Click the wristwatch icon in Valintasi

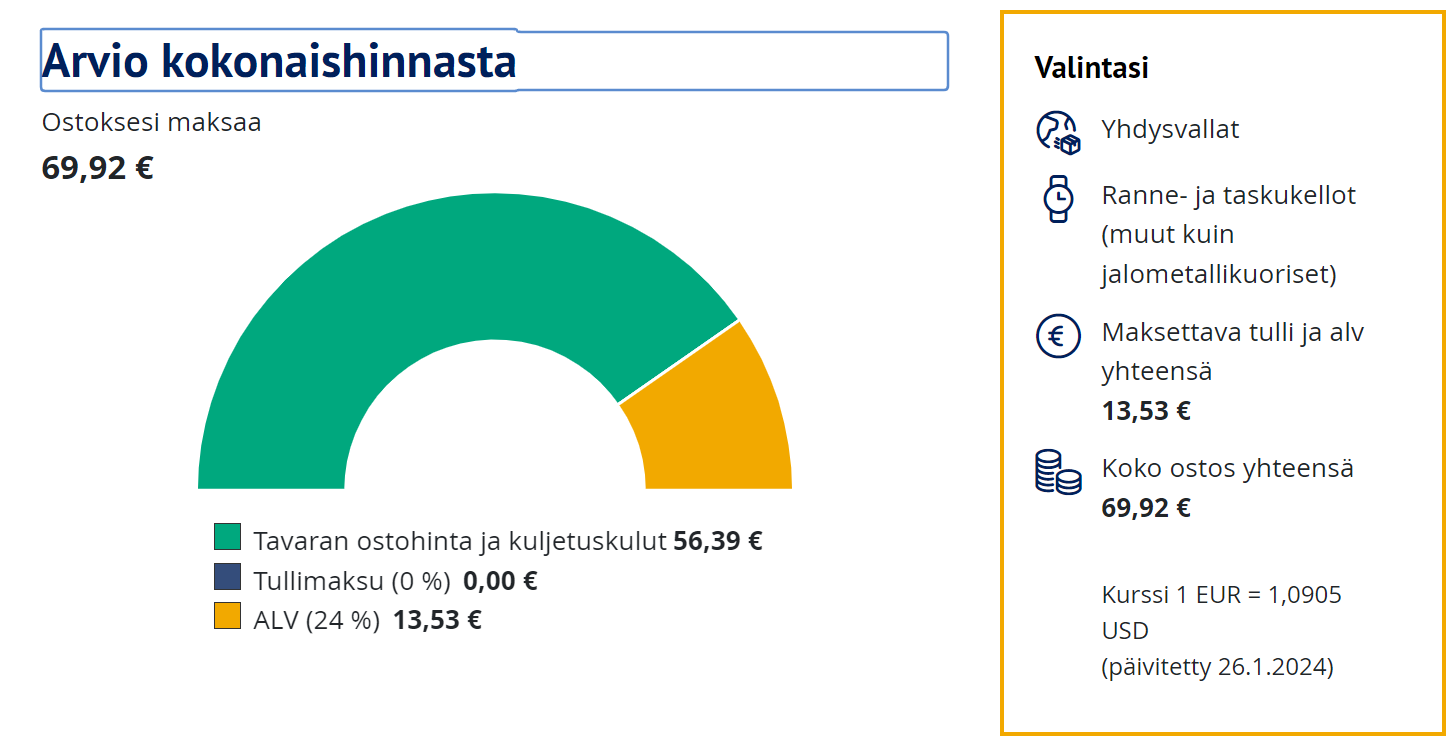(1057, 198)
